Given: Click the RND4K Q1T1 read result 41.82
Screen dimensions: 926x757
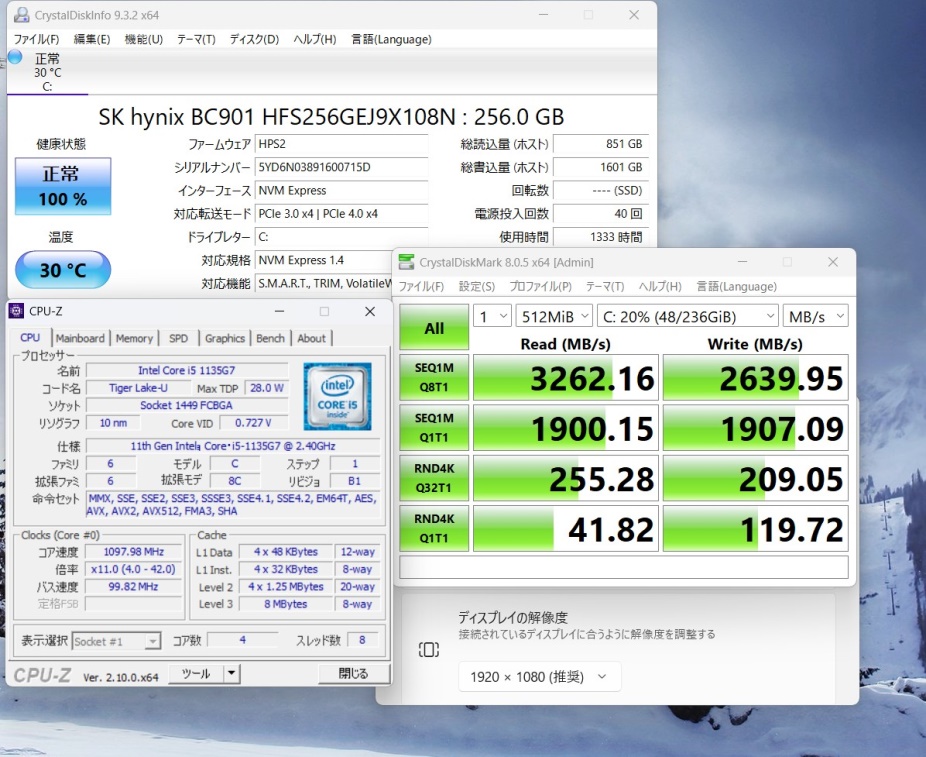Looking at the screenshot, I should [x=566, y=528].
